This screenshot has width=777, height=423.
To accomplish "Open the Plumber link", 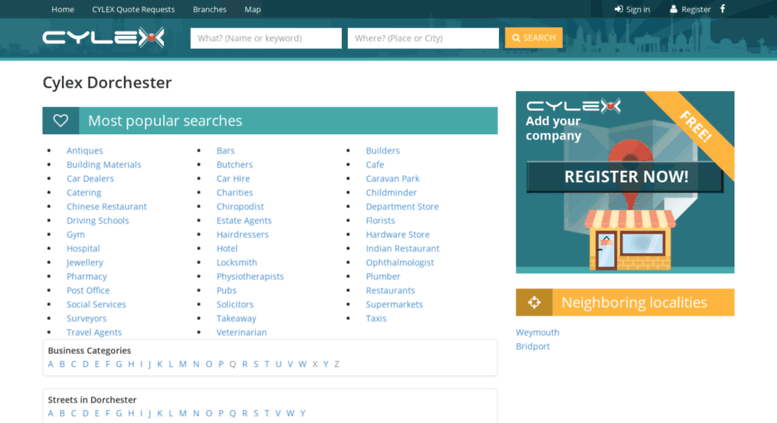I will click(x=383, y=276).
